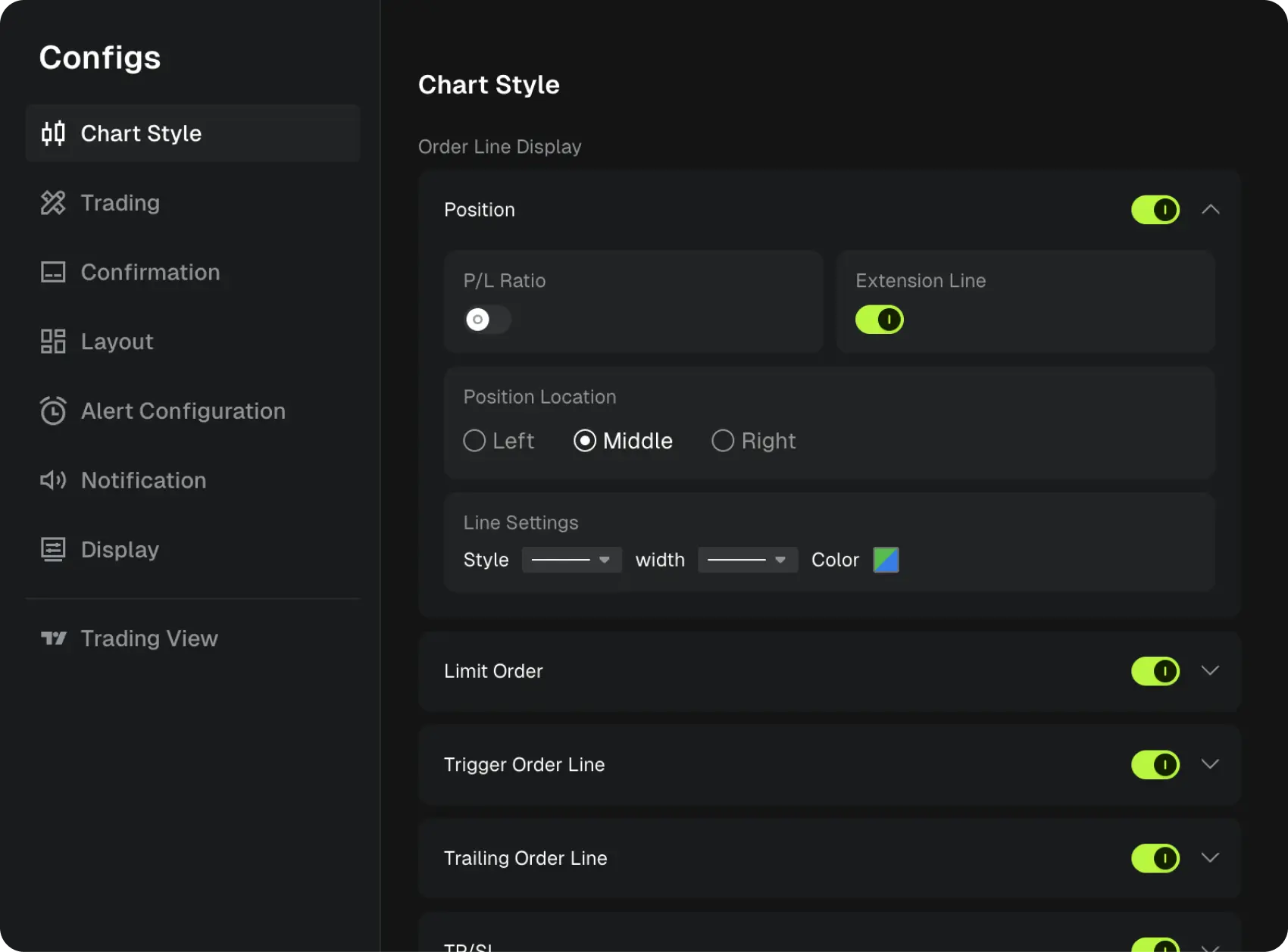
Task: Open the line Color swatch picker
Action: (x=886, y=560)
